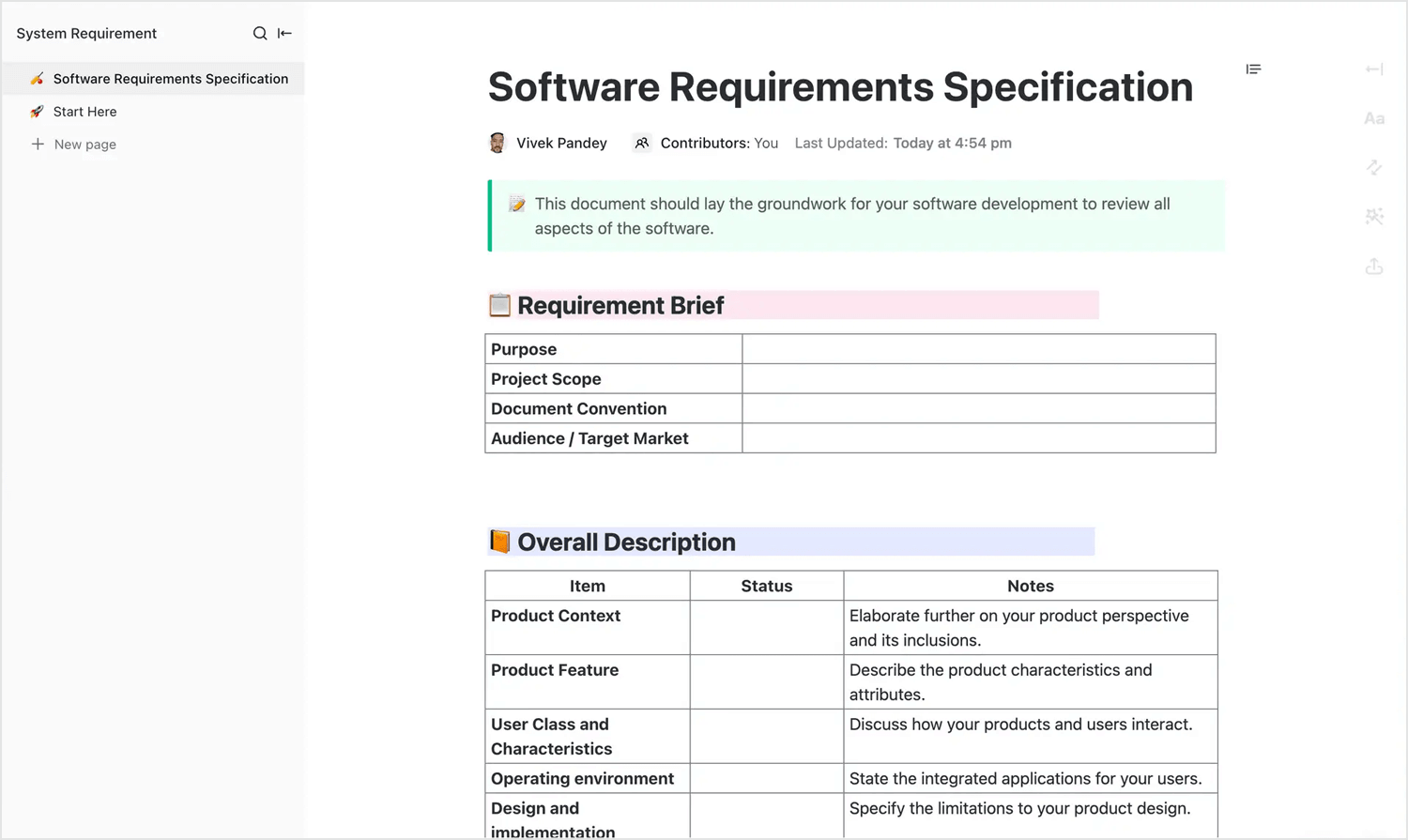
Task: Click the page icon beside Software Requirements Specification
Action: (37, 79)
